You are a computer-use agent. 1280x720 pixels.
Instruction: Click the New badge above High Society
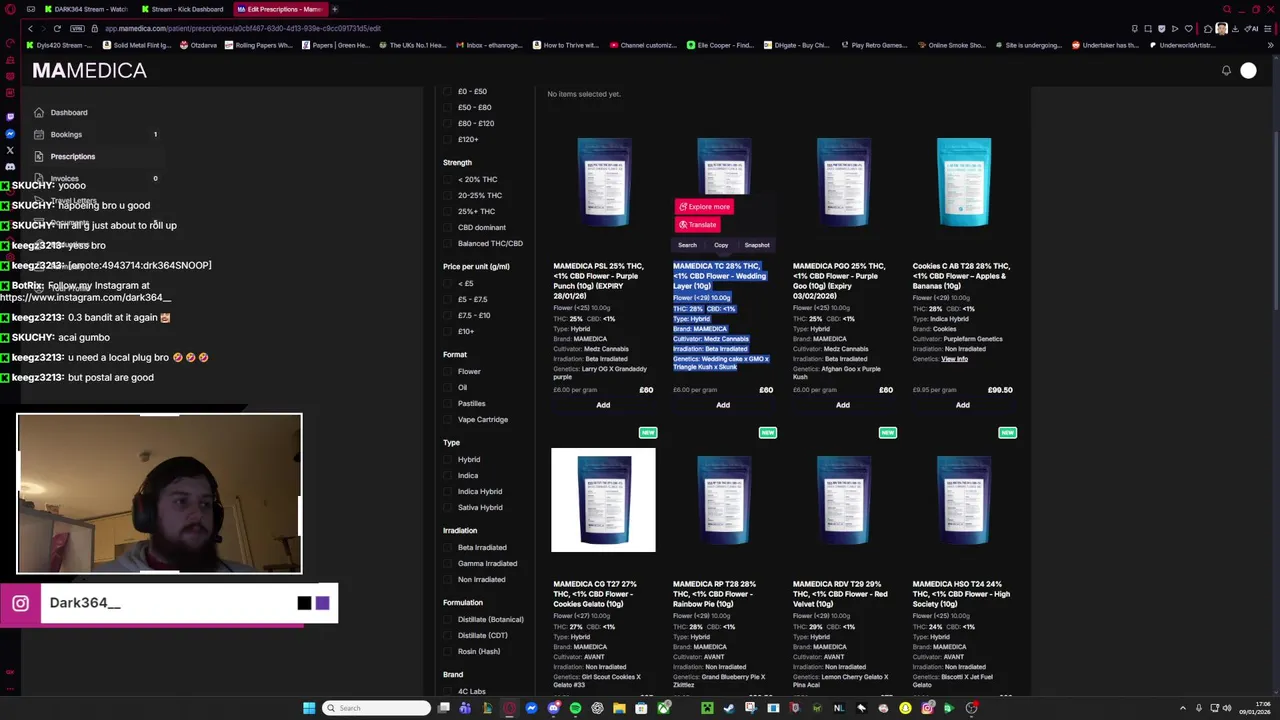coord(1007,433)
